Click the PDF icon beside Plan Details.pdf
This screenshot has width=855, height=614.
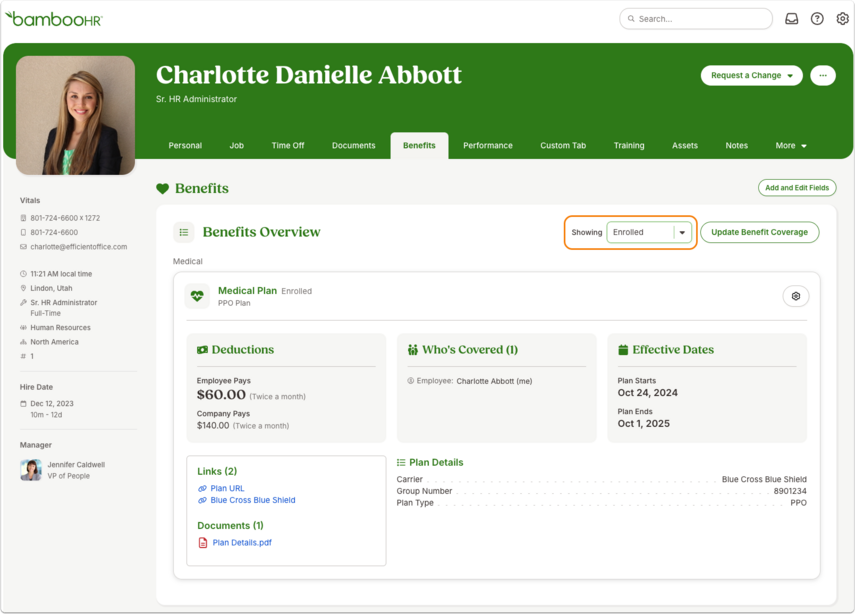pos(203,543)
